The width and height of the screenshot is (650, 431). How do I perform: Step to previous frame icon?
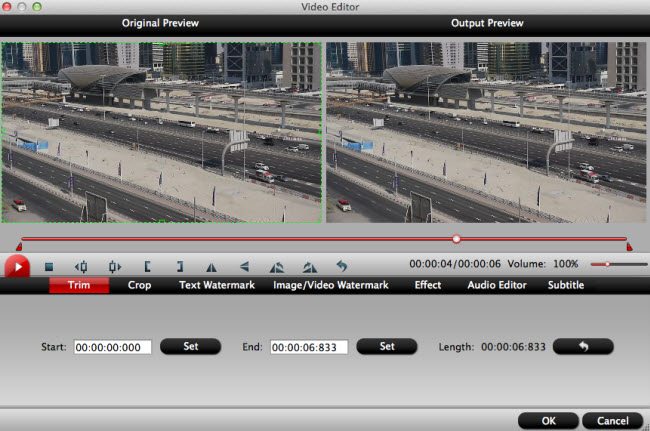(x=81, y=266)
